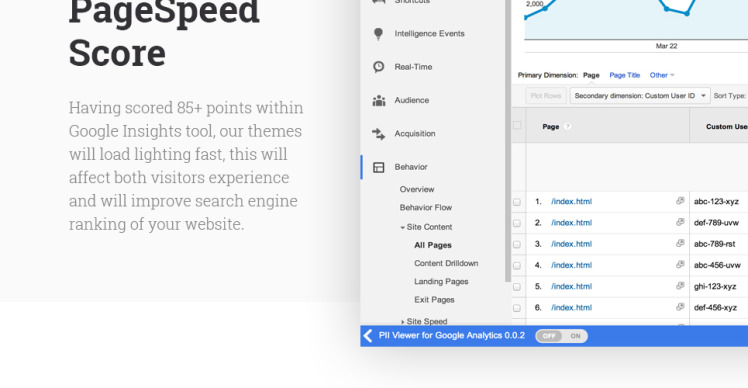This screenshot has width=748, height=388.
Task: Select Behavior in the sidebar
Action: (411, 167)
